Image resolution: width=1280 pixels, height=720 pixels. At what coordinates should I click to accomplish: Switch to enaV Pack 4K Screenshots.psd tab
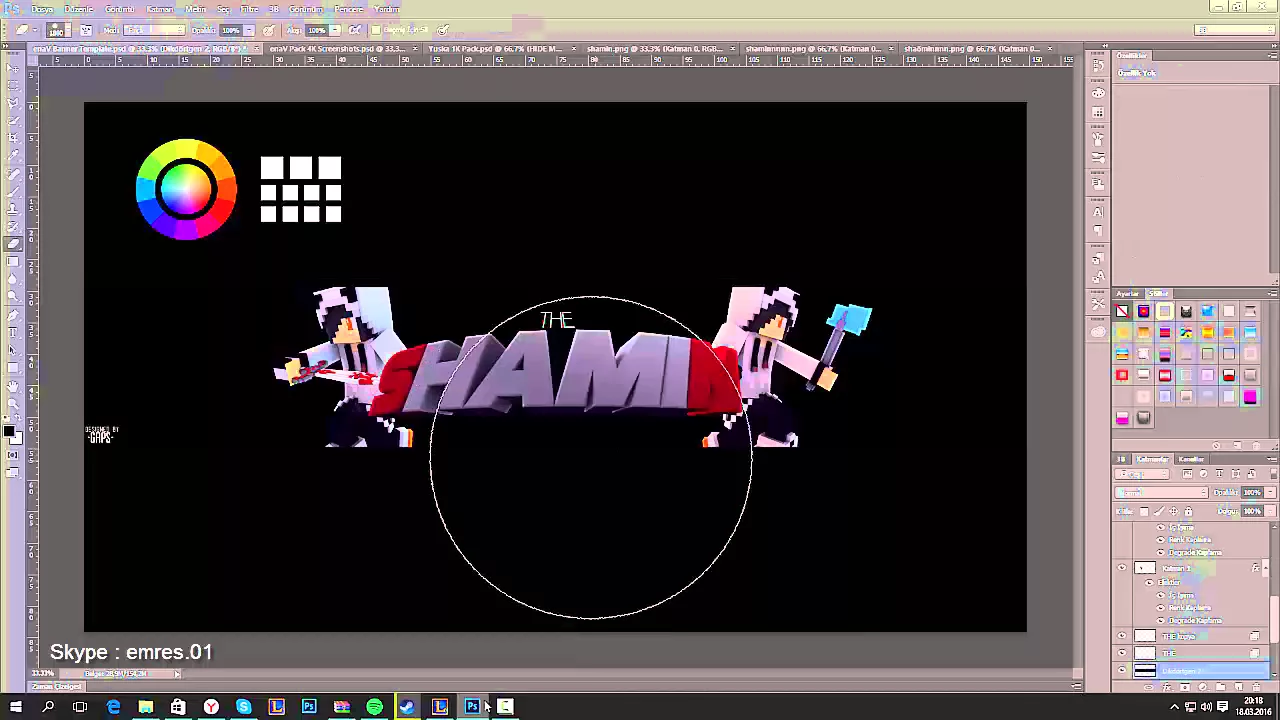341,48
